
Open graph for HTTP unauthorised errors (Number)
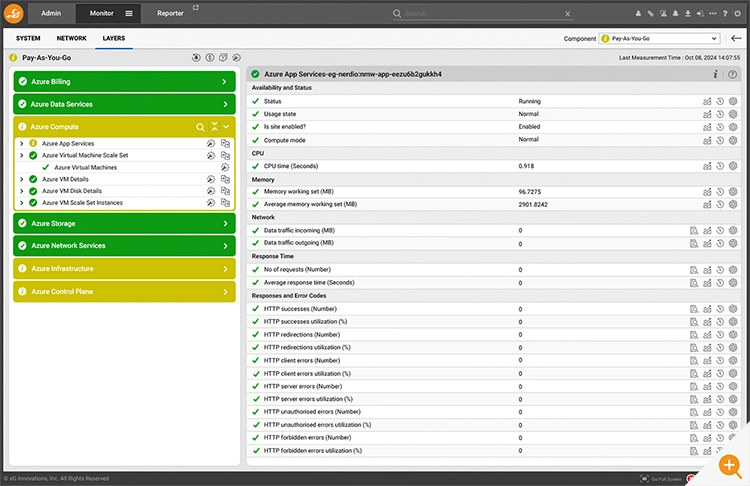click(707, 412)
